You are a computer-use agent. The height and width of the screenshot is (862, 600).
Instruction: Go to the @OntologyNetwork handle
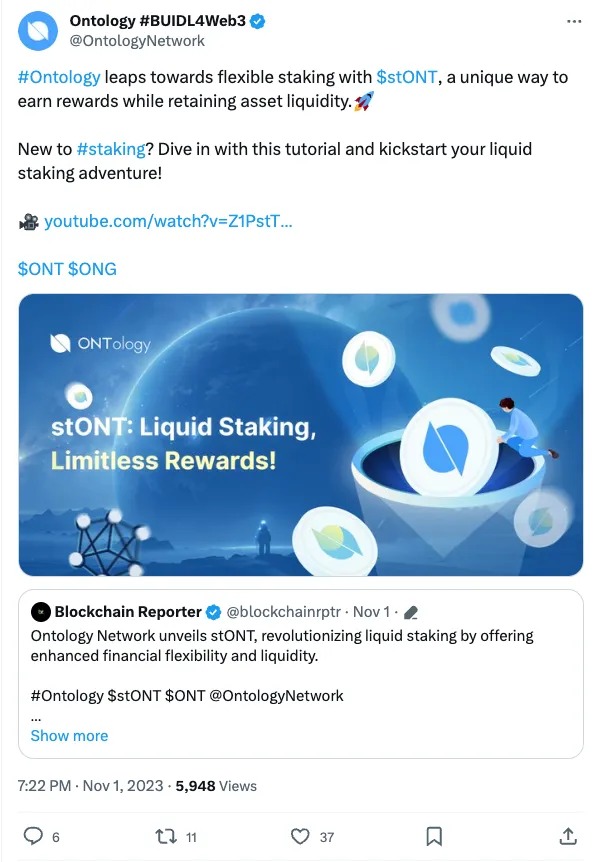coord(137,41)
